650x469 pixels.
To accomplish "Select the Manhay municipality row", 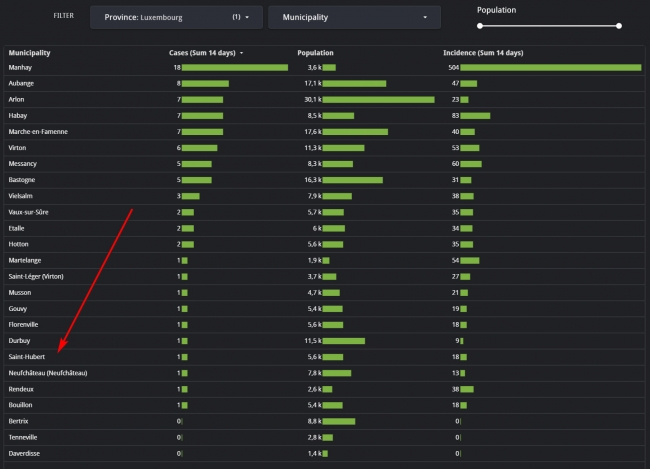I will (325, 68).
